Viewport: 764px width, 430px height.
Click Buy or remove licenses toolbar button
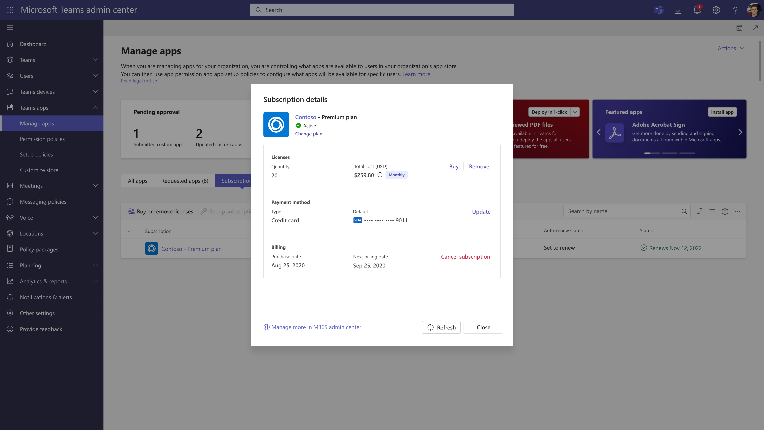click(x=160, y=211)
